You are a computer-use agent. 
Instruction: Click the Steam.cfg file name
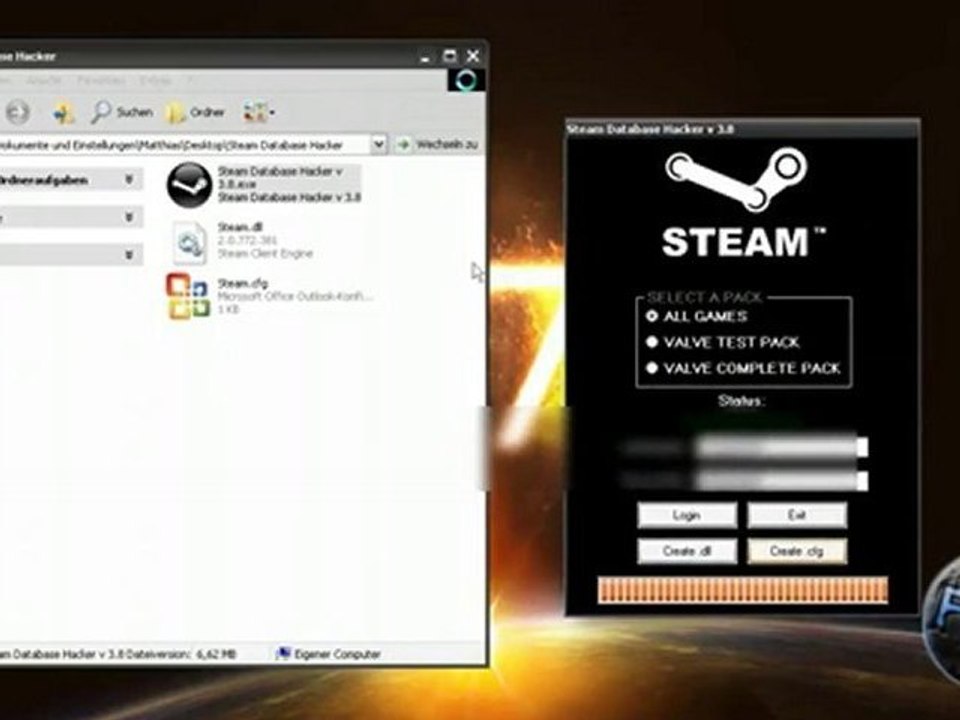[x=242, y=283]
